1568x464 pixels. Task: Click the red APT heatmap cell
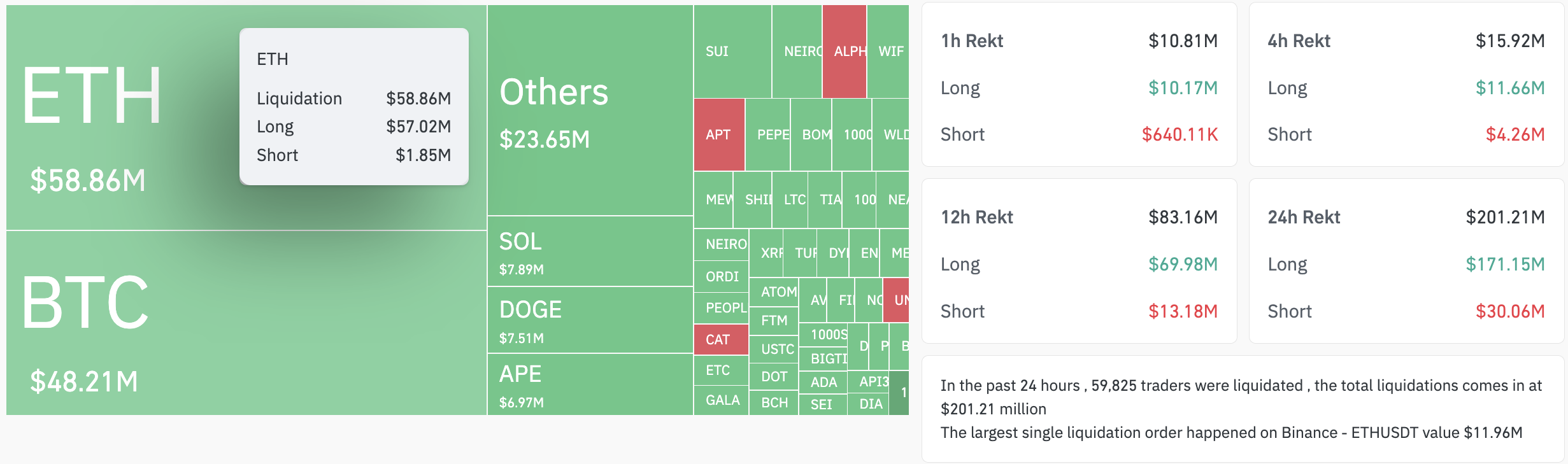point(719,135)
